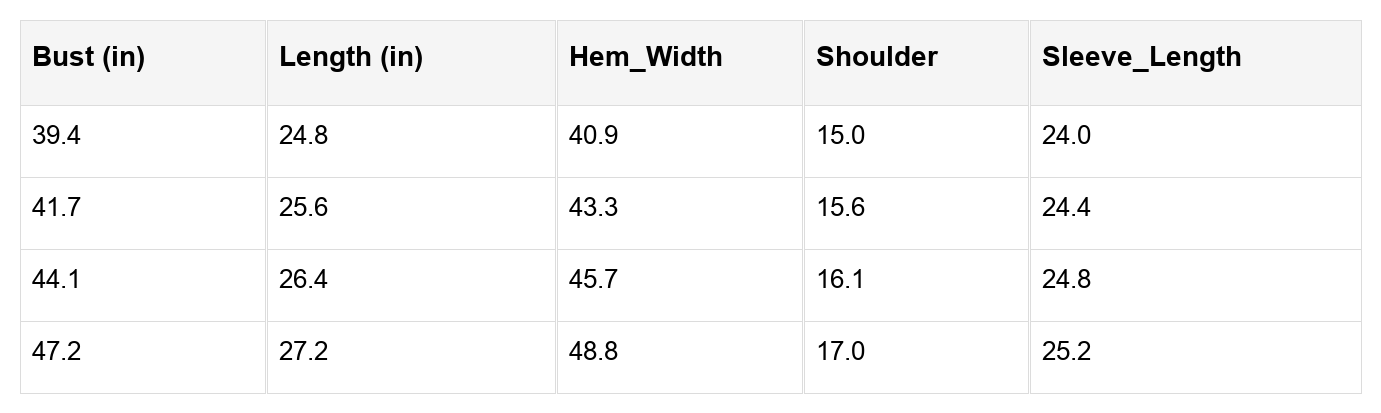The height and width of the screenshot is (413, 1381).
Task: Click the length value 26.4
Action: 303,280
